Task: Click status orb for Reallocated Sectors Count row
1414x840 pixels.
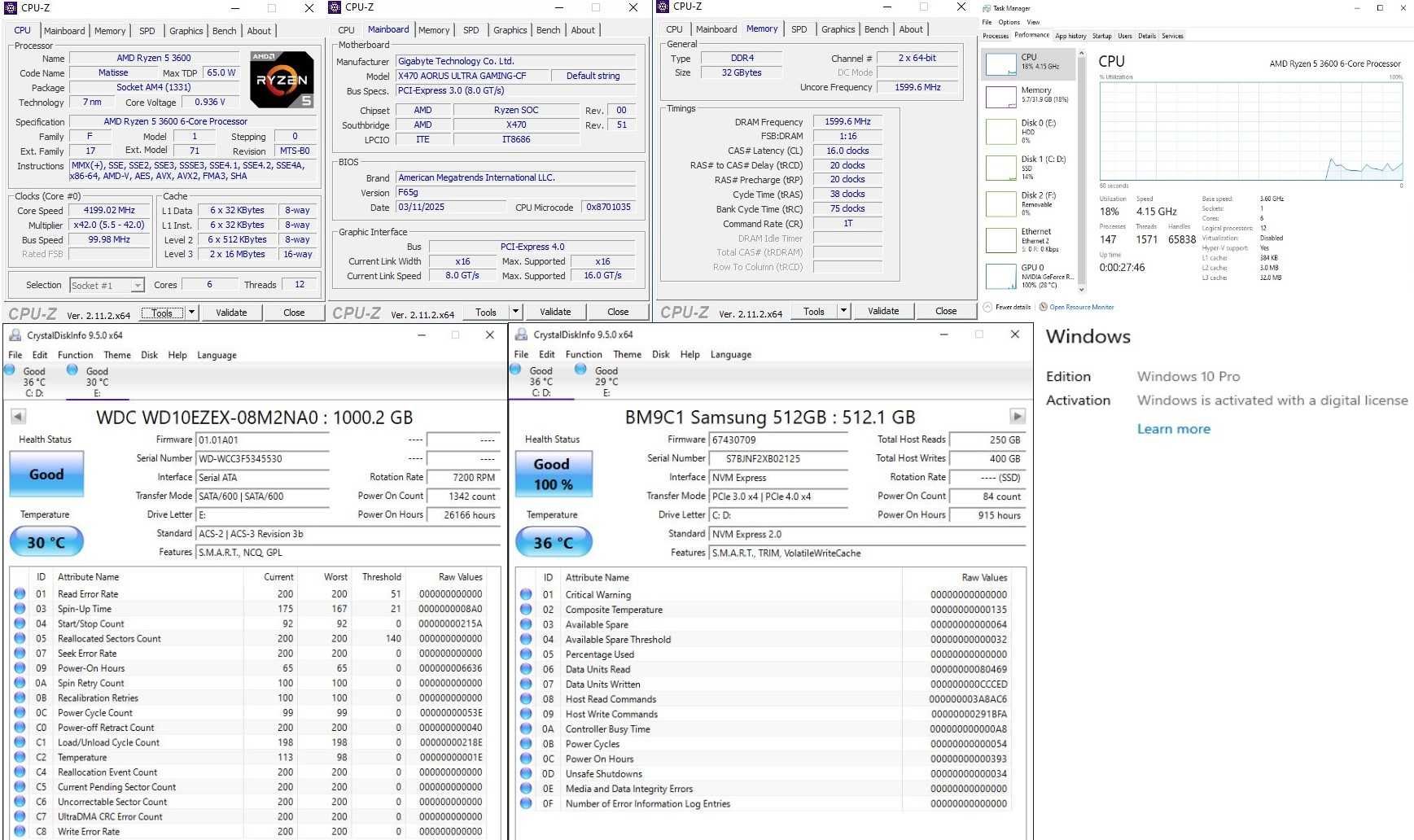Action: [x=20, y=639]
